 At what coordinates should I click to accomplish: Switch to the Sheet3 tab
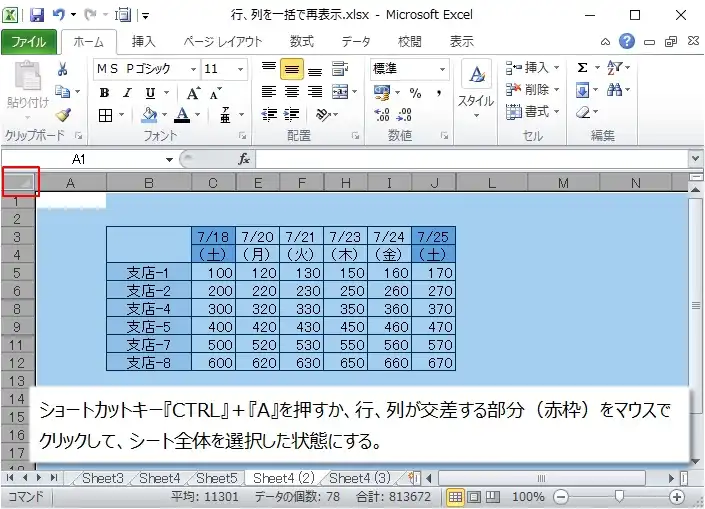pos(102,478)
